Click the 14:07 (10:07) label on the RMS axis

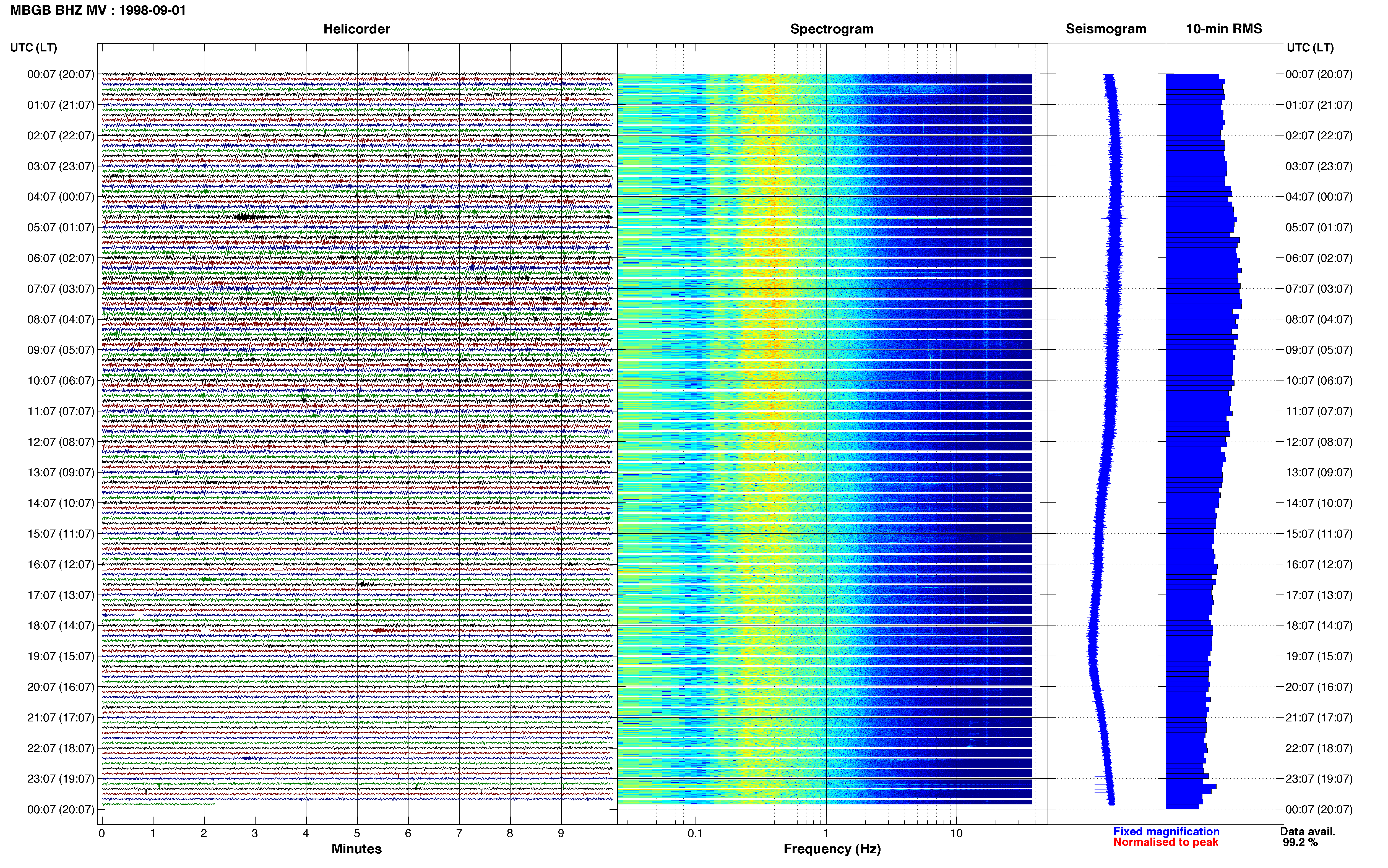pyautogui.click(x=1319, y=503)
